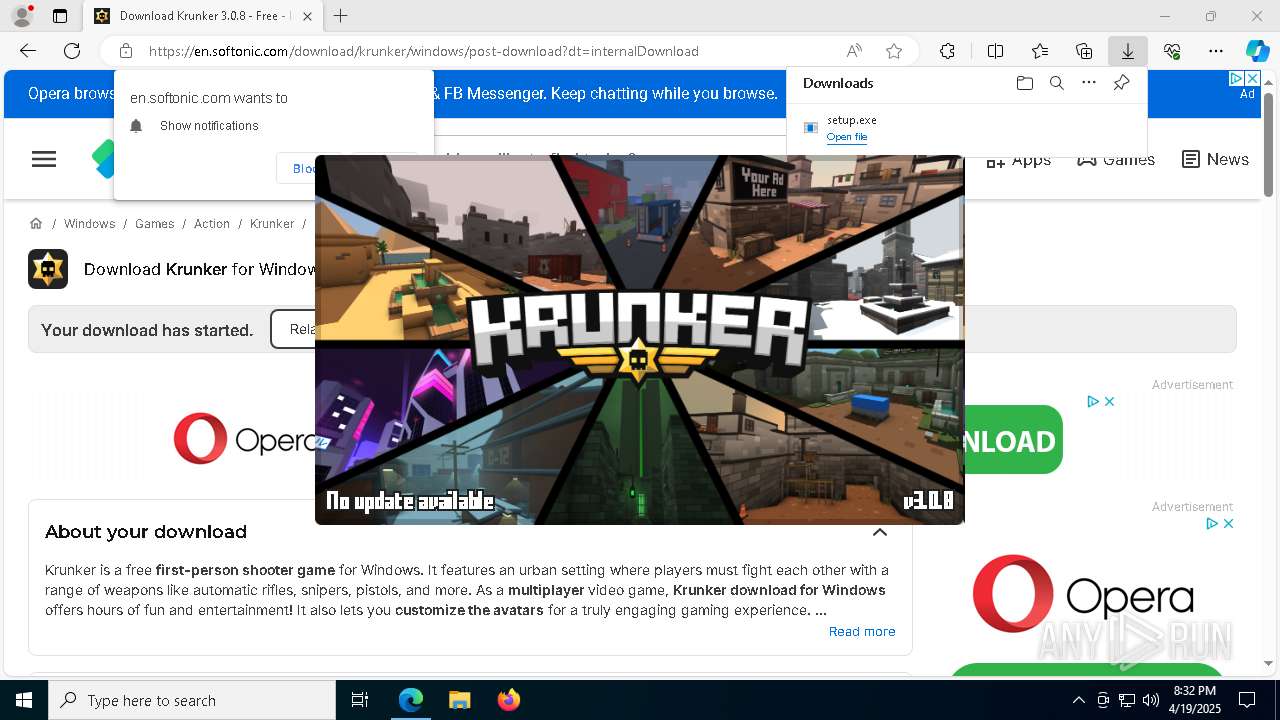This screenshot has height=720, width=1280.
Task: Open Microsoft Edge from taskbar
Action: click(411, 700)
